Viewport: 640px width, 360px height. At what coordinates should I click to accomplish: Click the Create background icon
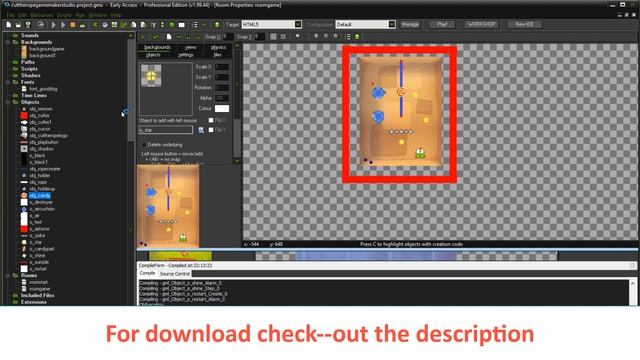[114, 24]
